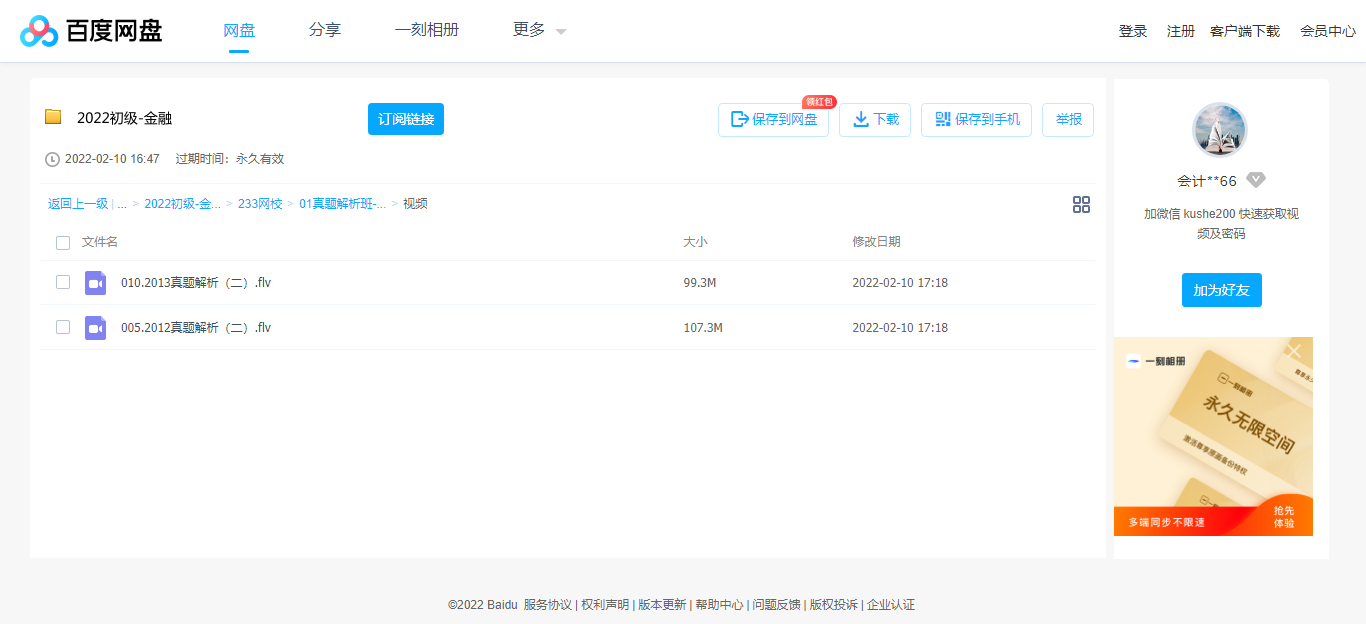
Task: Check the box for 010.2013真题解析（二）.flv
Action: [x=63, y=283]
